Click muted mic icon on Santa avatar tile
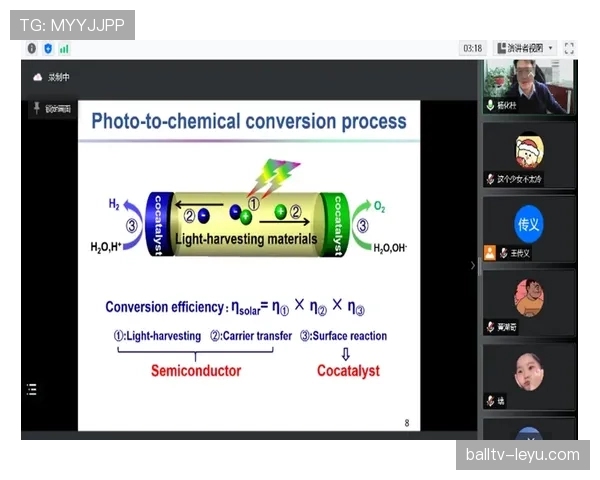Viewport: 600px width, 480px height. click(490, 179)
